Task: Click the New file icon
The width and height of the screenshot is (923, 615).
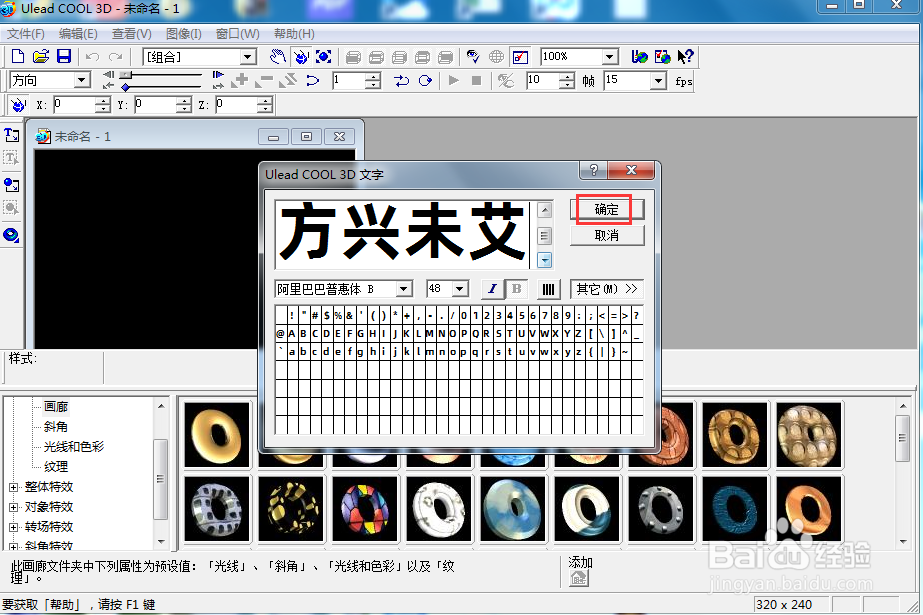Action: click(18, 56)
